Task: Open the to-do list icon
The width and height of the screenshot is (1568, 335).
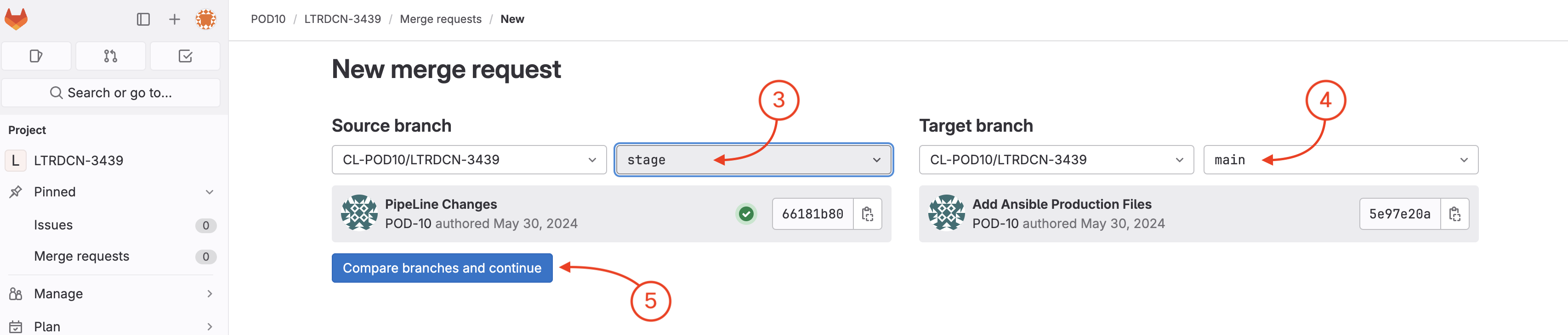Action: pyautogui.click(x=186, y=56)
